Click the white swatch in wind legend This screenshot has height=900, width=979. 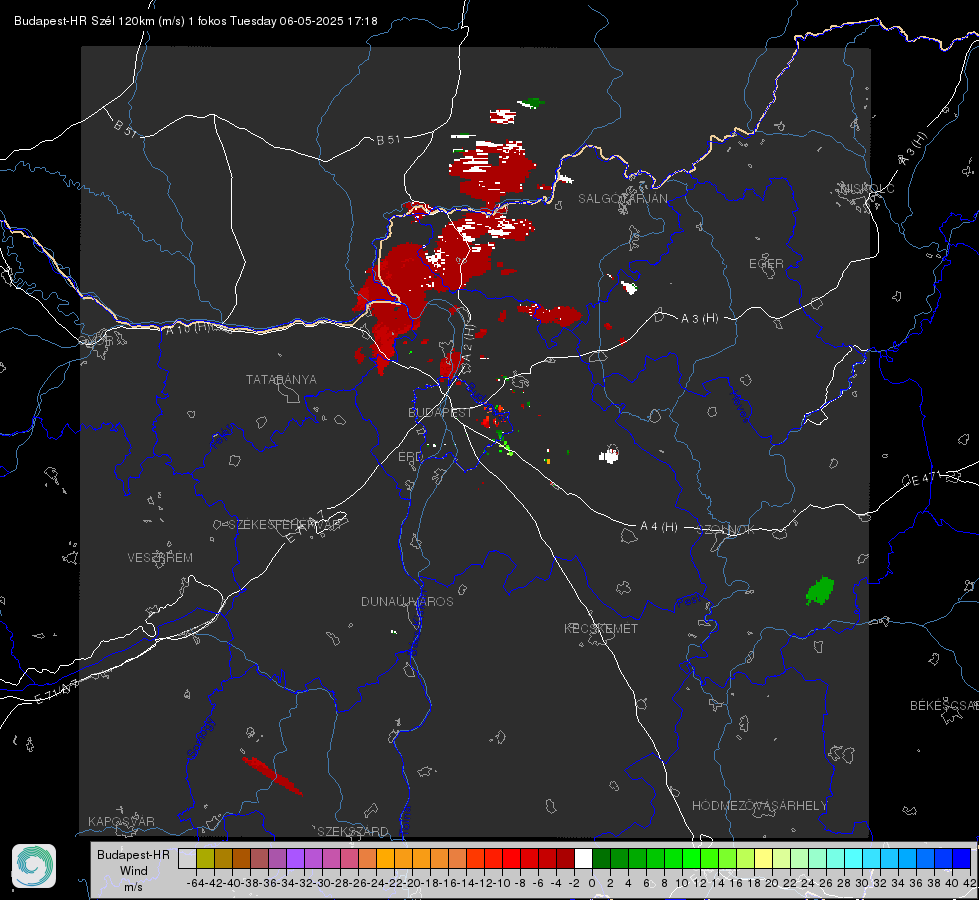(583, 858)
